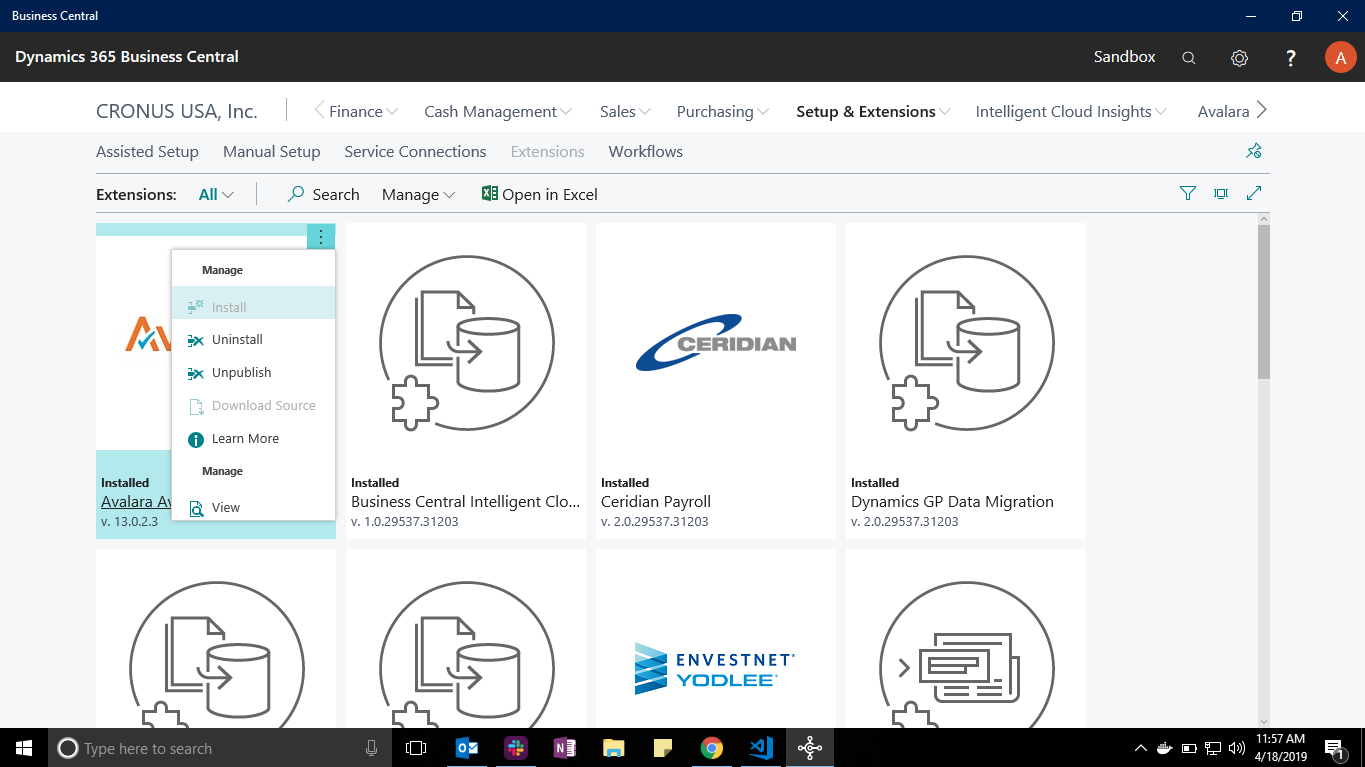Expand the Cash Management menu
This screenshot has width=1365, height=767.
tap(498, 112)
